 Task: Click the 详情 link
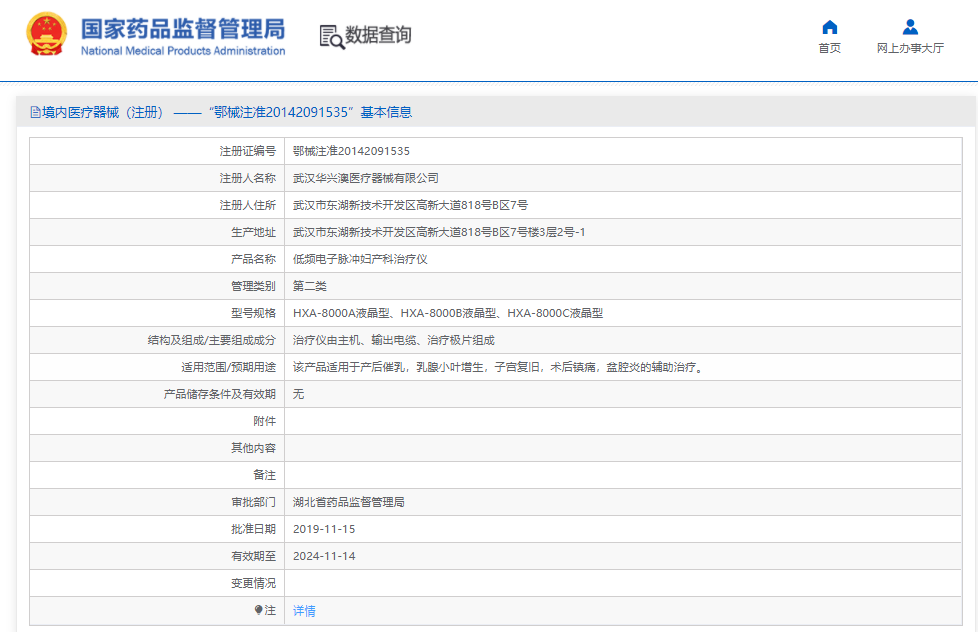pos(304,610)
